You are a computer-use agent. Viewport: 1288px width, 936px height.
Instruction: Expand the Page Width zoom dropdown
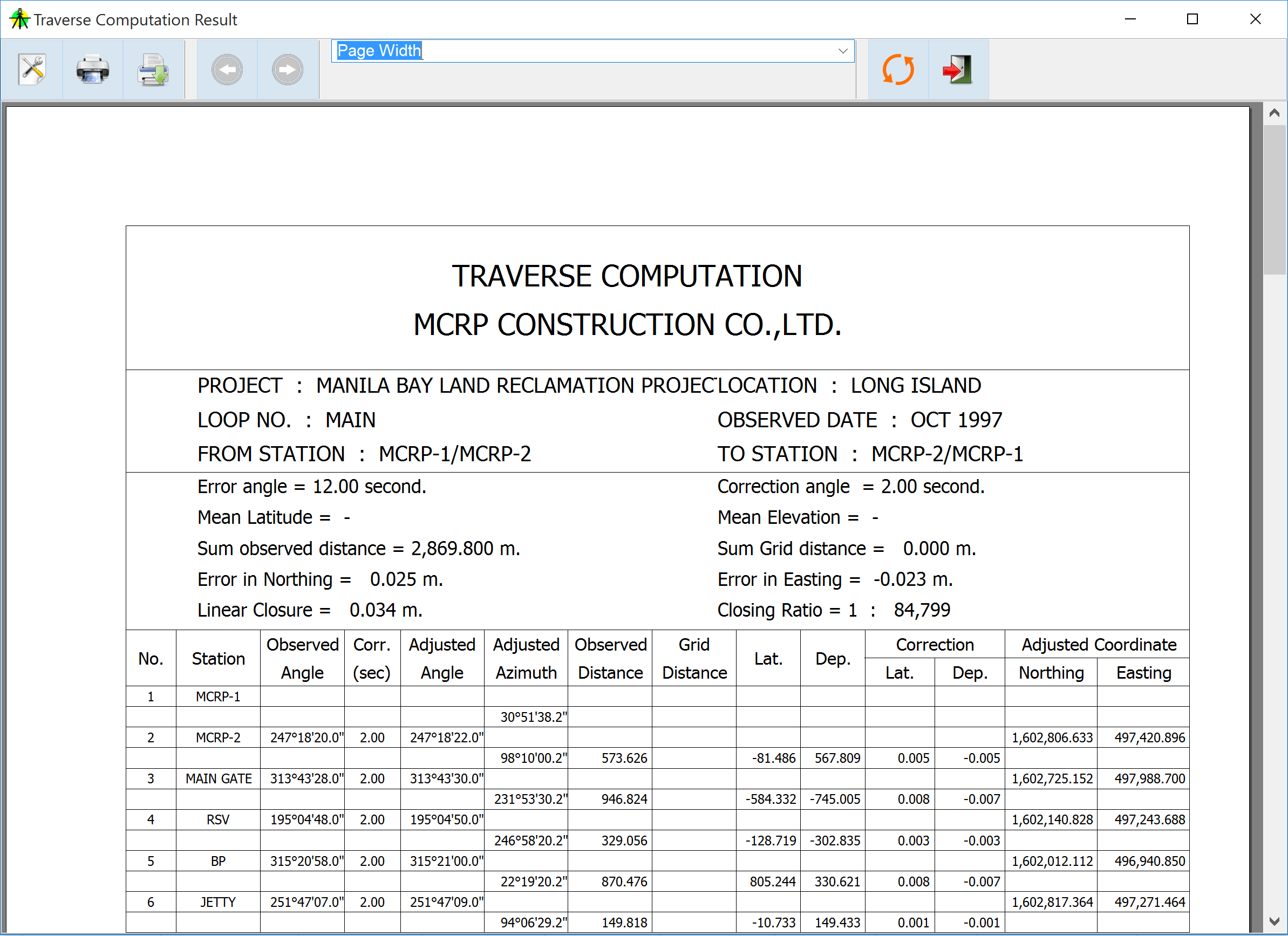pos(843,51)
